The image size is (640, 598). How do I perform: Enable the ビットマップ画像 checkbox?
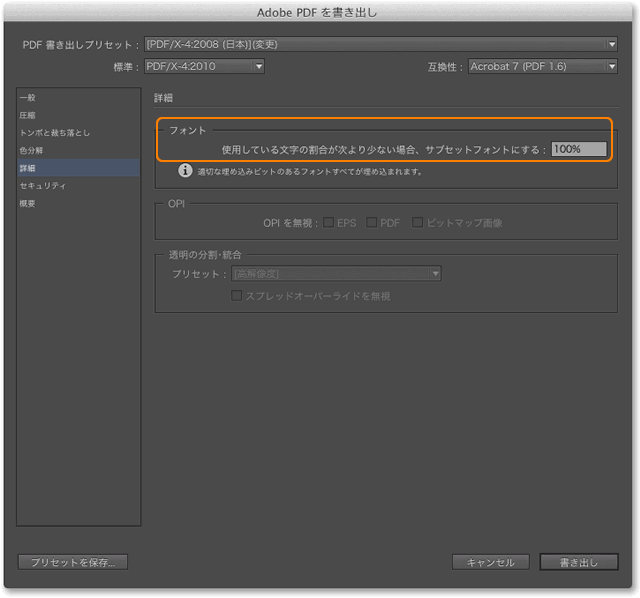418,222
